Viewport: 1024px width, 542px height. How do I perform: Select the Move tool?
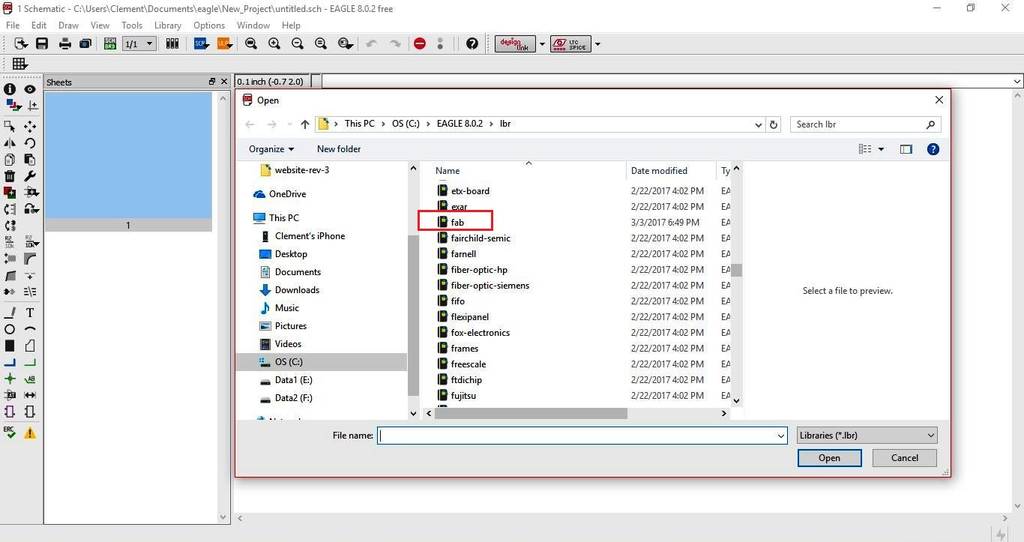[30, 127]
